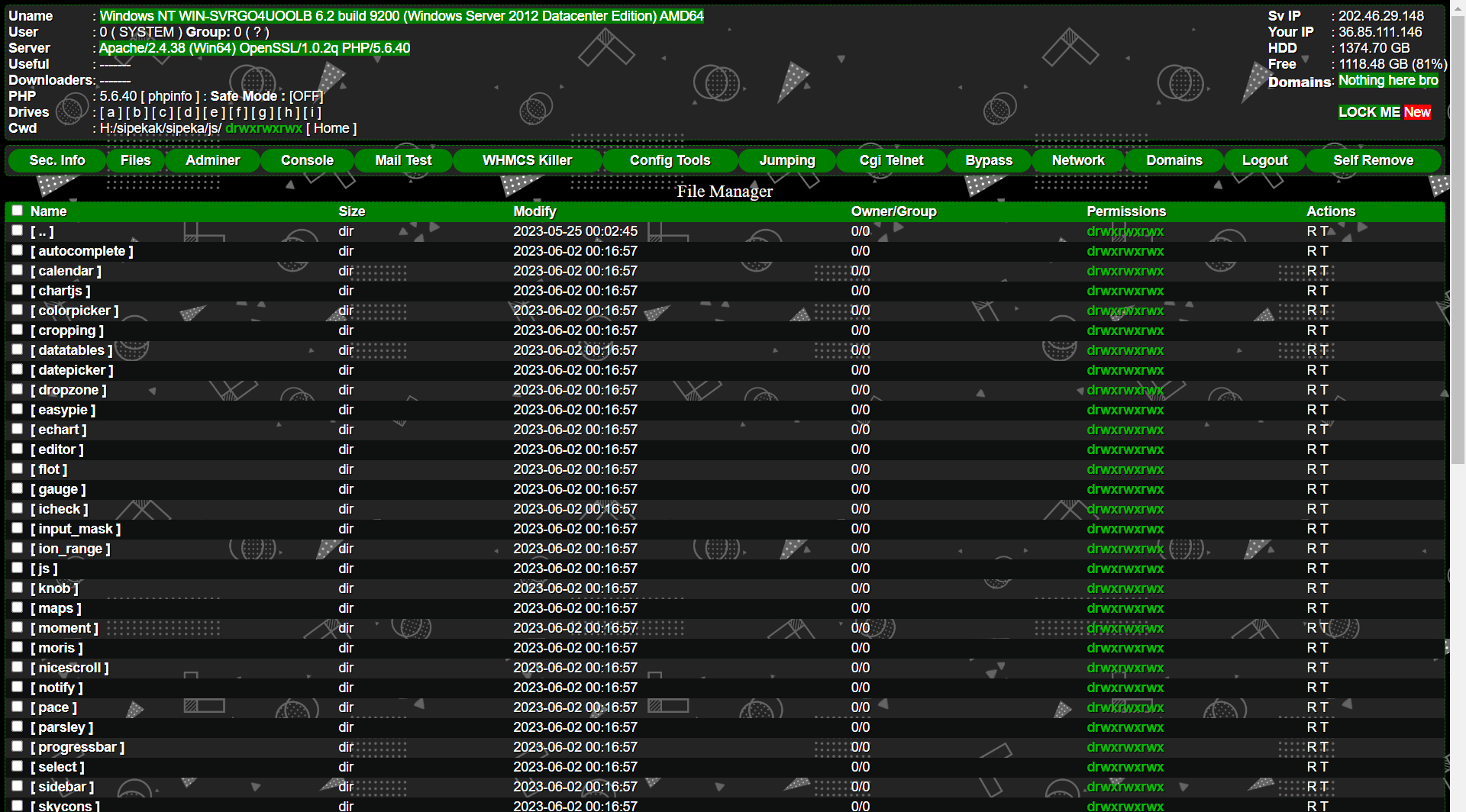Image resolution: width=1466 pixels, height=812 pixels.
Task: Click the Cwd drwxrwxrwx permission link
Action: 263,128
